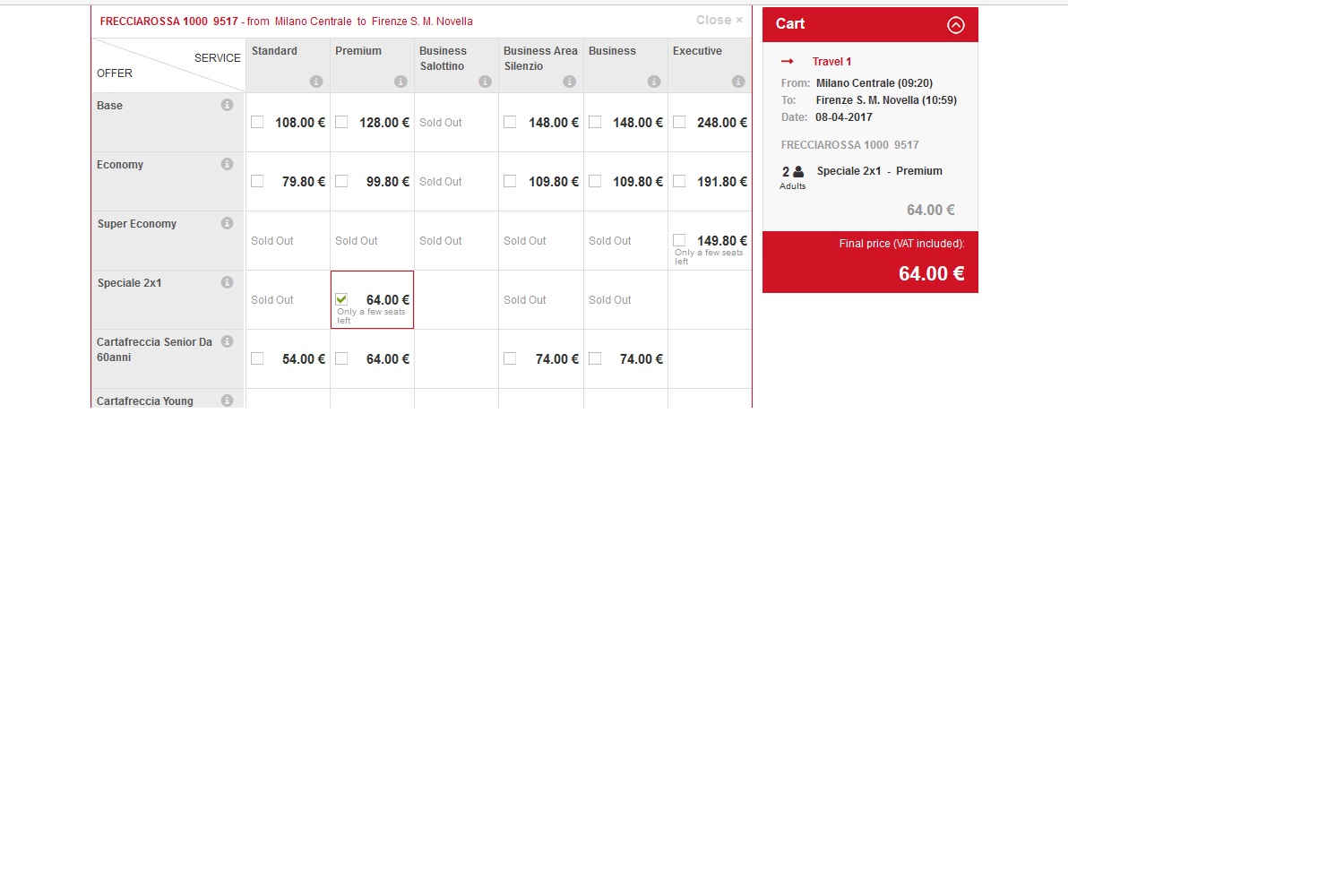Image resolution: width=1344 pixels, height=896 pixels.
Task: Select Senior Premium fare 64.00 €
Action: tap(341, 358)
